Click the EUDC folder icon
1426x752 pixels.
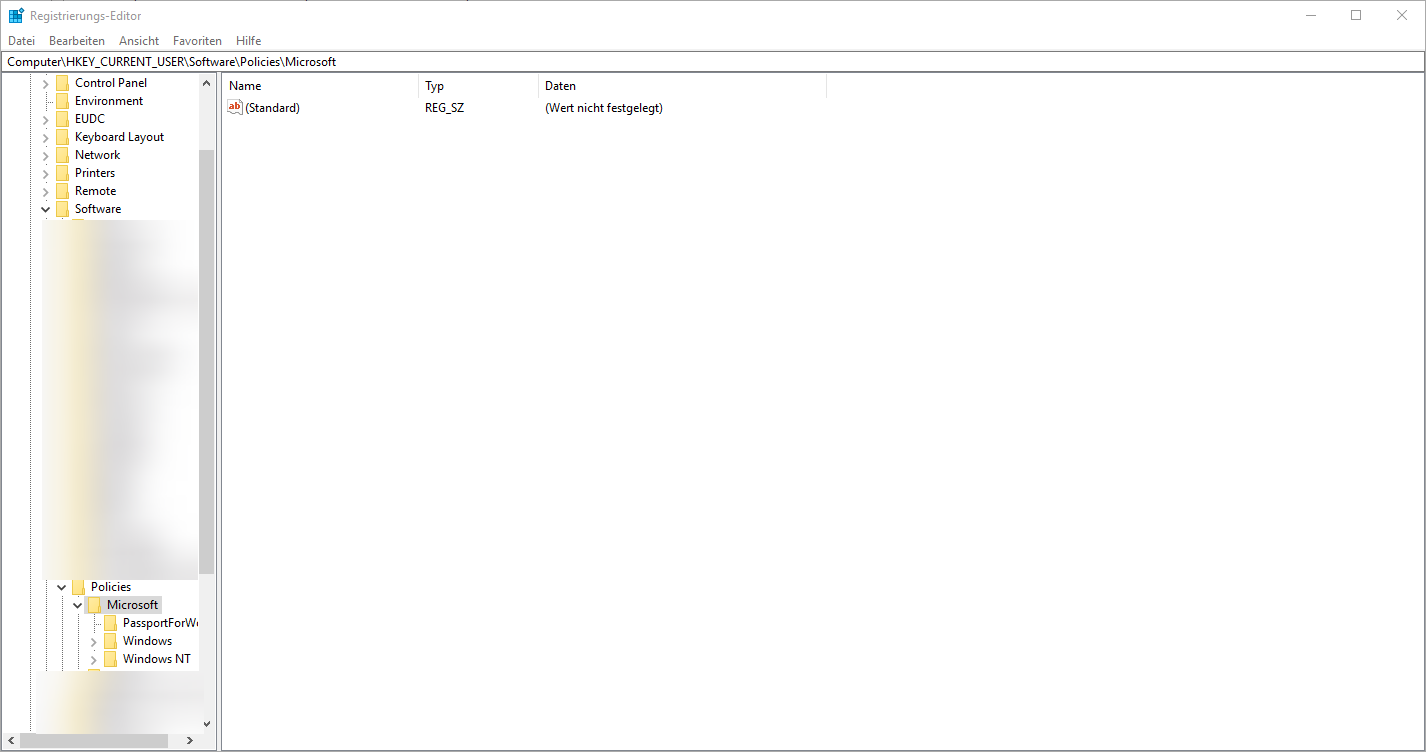62,119
